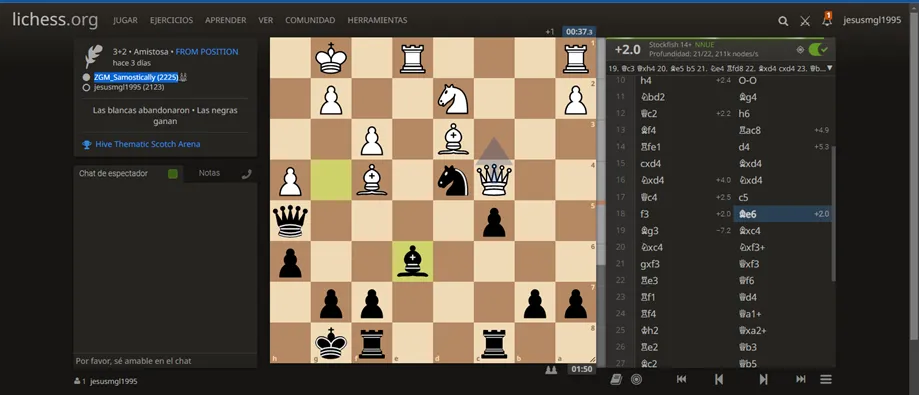
Task: Select the black queen on the board
Action: pyautogui.click(x=290, y=221)
